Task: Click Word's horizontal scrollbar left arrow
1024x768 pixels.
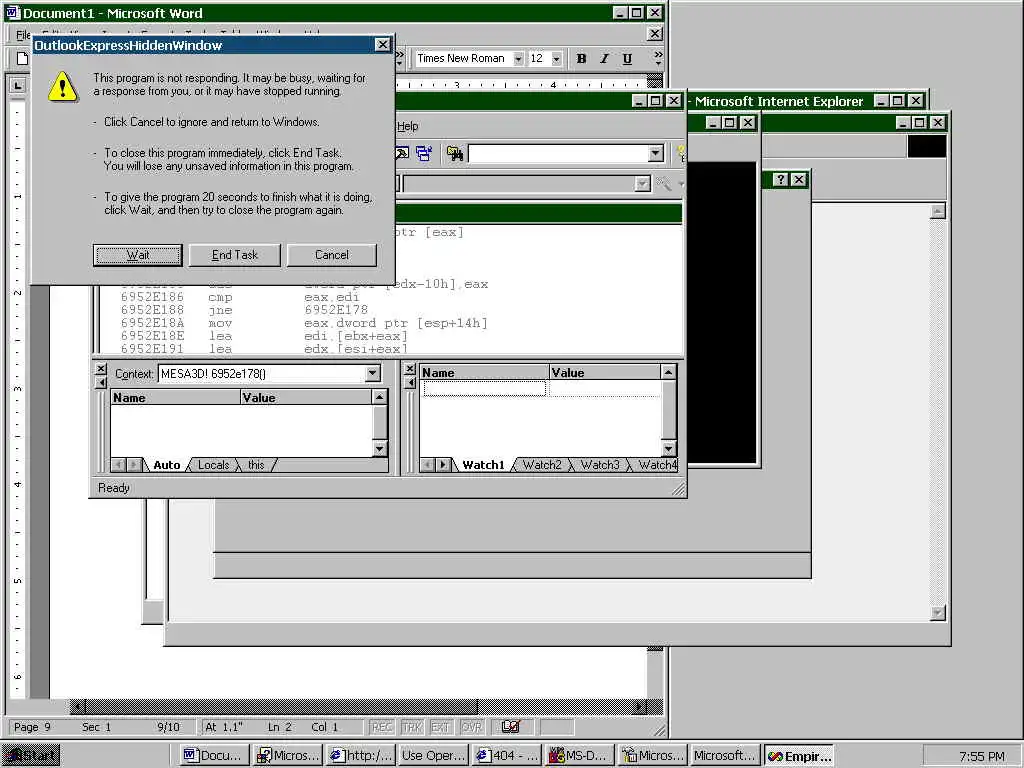Action: tap(78, 707)
